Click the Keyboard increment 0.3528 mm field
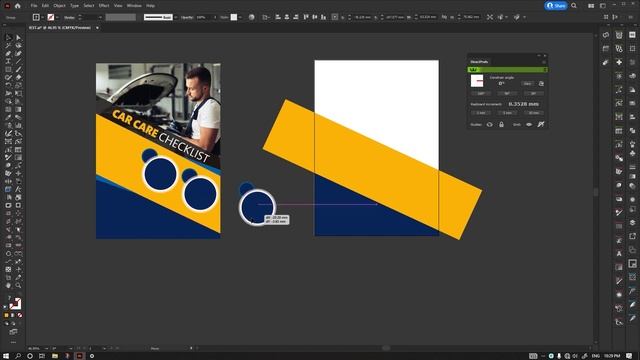This screenshot has height=360, width=640. click(524, 104)
